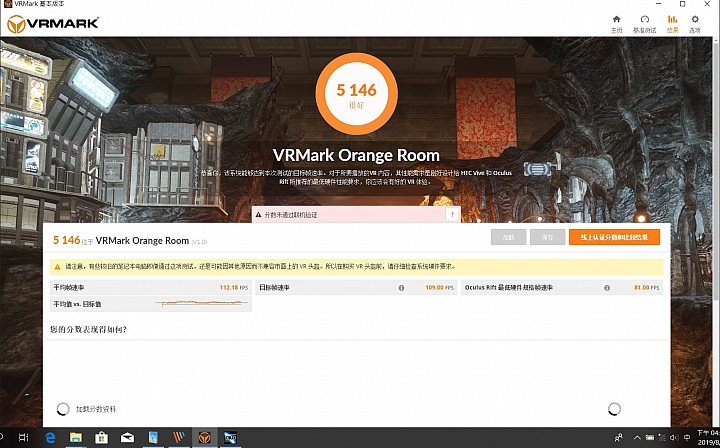Click the orange validate and compare result online button
This screenshot has height=448, width=720.
point(614,237)
